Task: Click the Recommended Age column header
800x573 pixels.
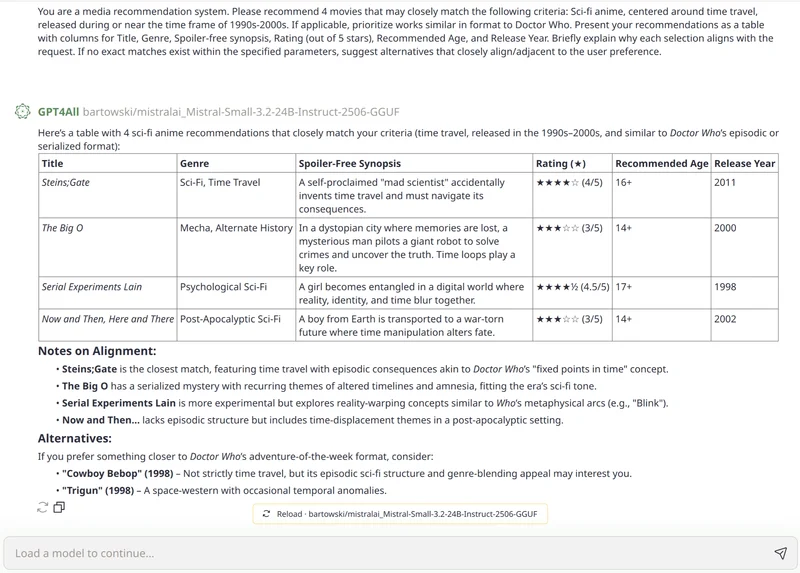Action: 661,163
